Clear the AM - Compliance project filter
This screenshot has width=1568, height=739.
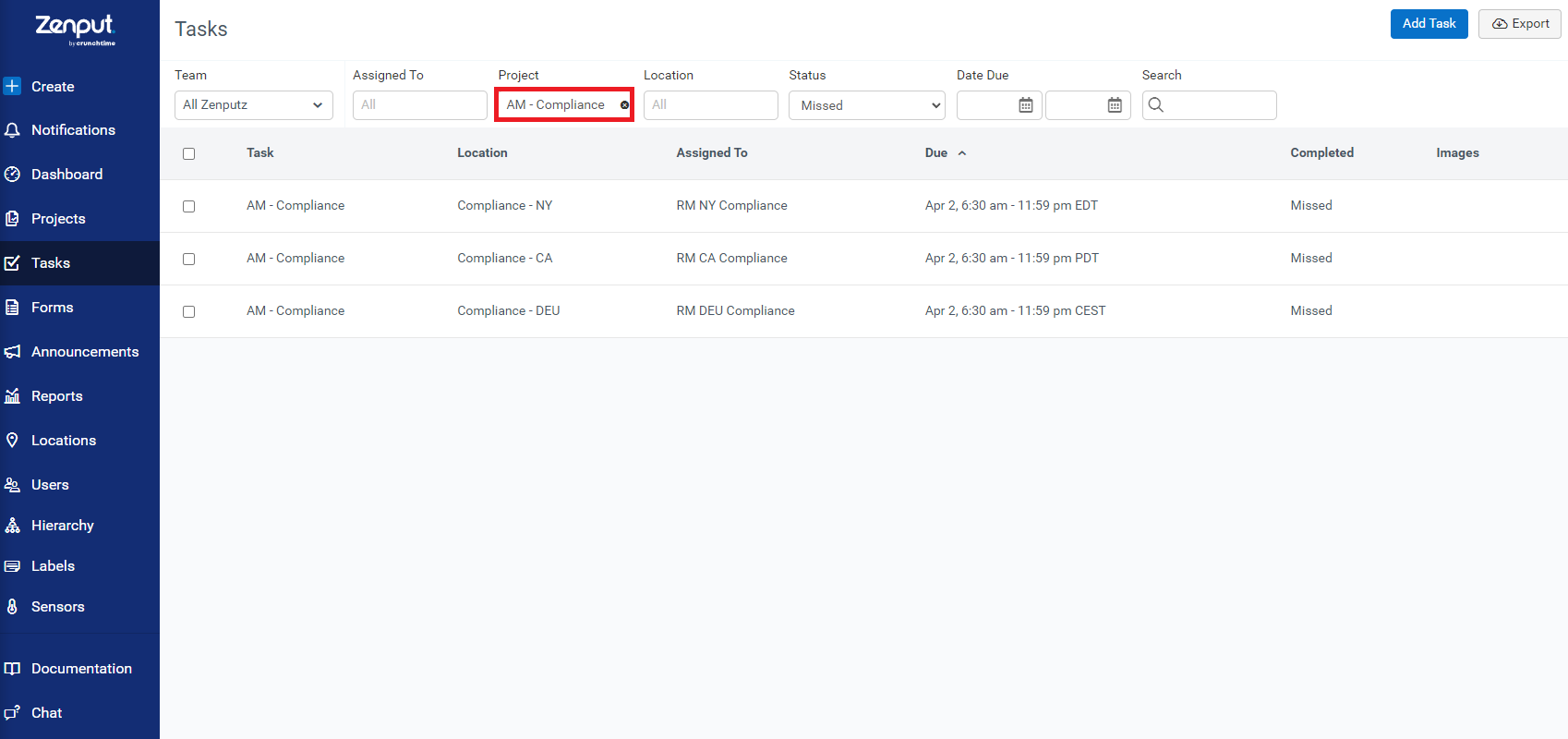pos(624,105)
